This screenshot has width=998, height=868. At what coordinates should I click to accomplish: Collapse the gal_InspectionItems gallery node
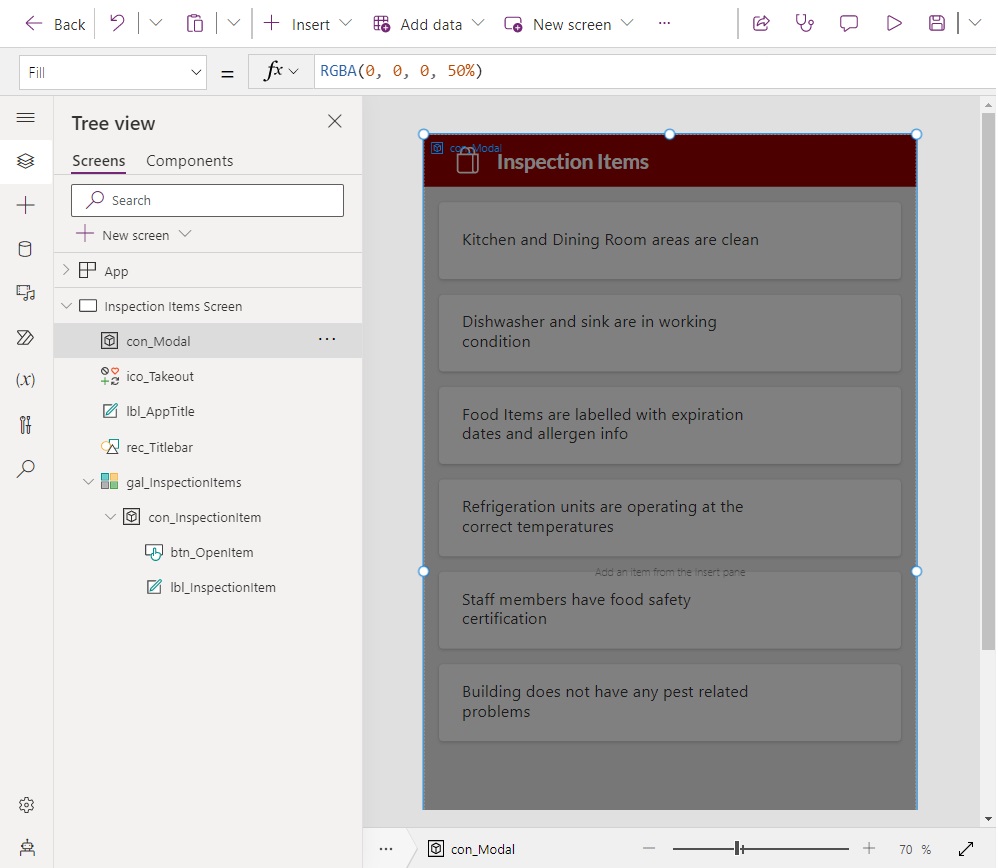click(88, 482)
